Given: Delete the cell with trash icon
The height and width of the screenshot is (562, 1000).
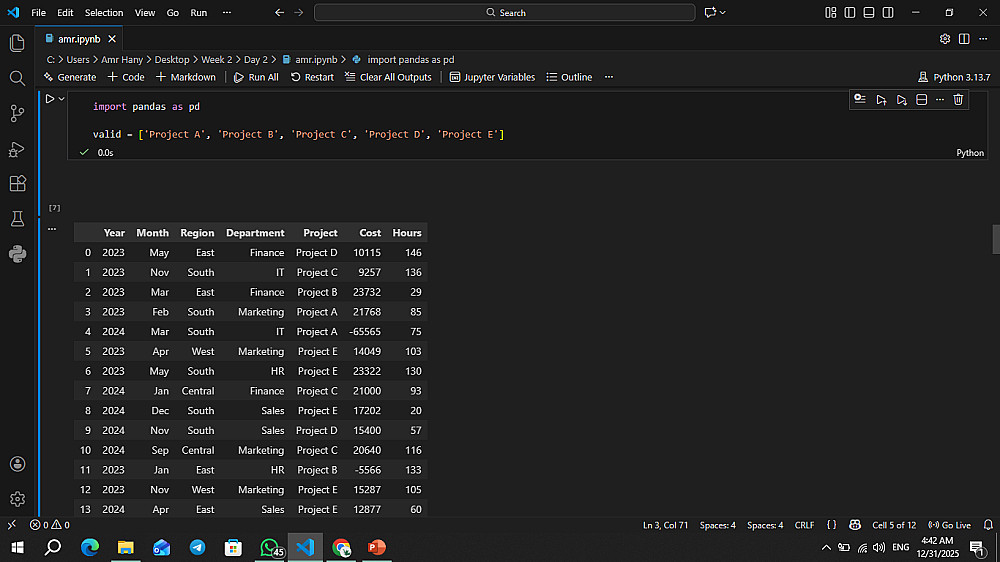Looking at the screenshot, I should tap(958, 100).
